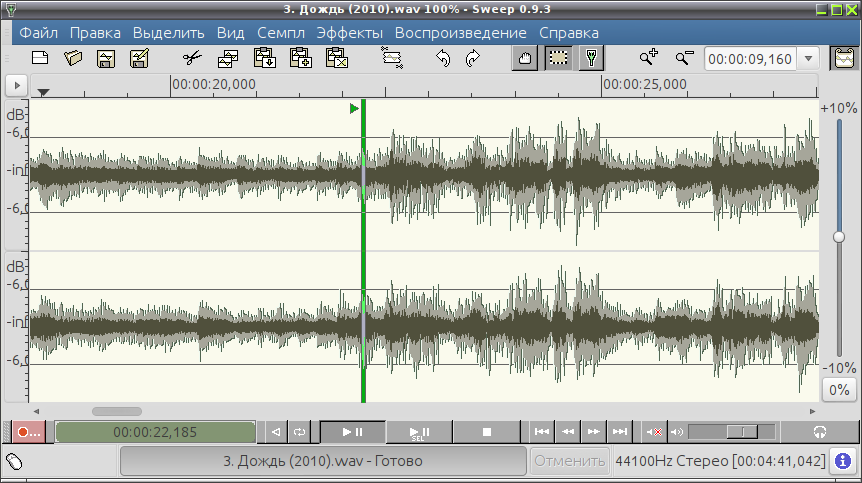862x483 pixels.
Task: Toggle reverse playback
Action: coord(276,432)
